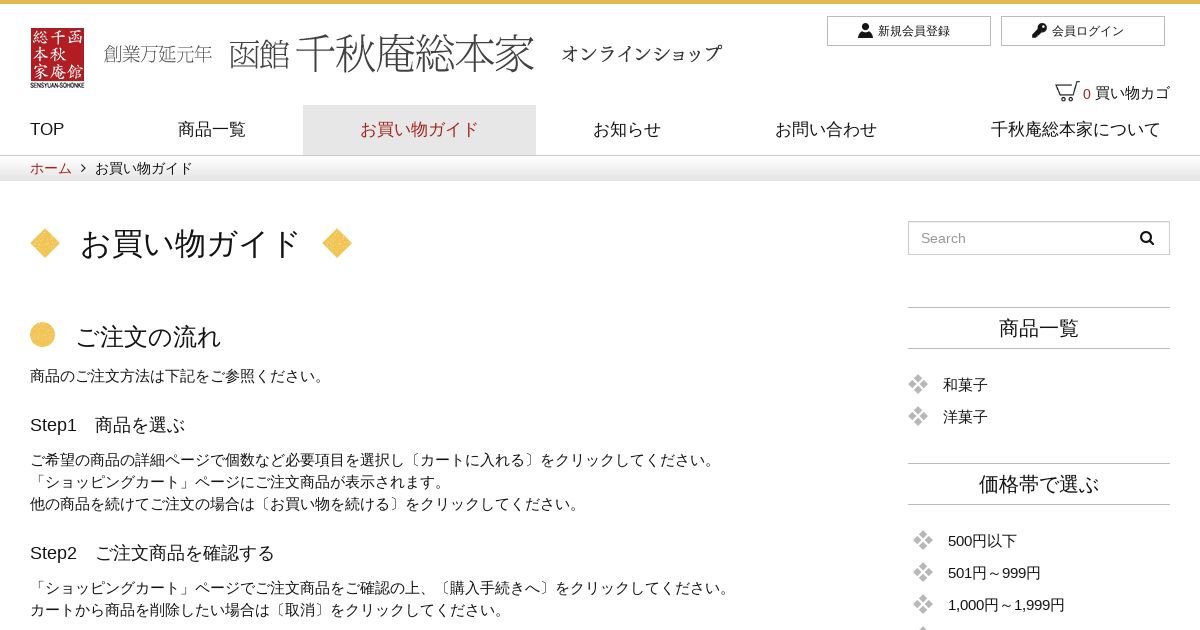
Task: Open お知らせ menu item
Action: click(627, 130)
